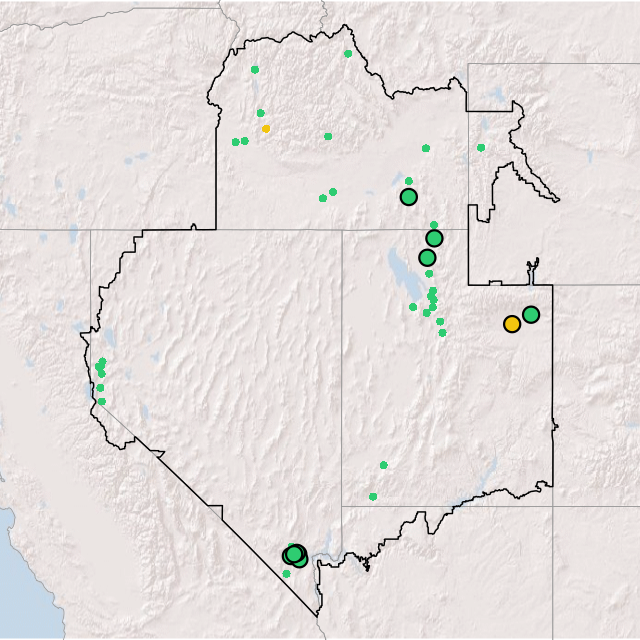This screenshot has width=640, height=640.
Task: Click leftmost dot of pair west of yellow dot
Action: 235,142
